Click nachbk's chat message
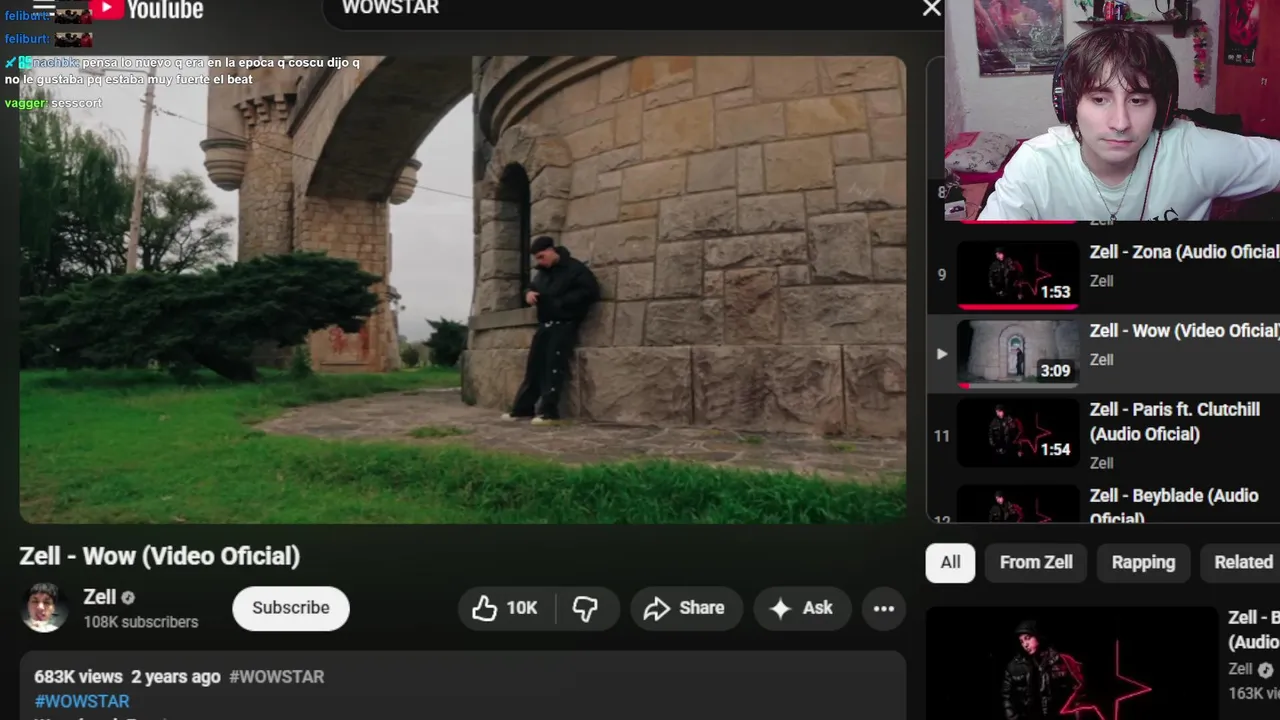Viewport: 1280px width, 720px height. tap(182, 71)
